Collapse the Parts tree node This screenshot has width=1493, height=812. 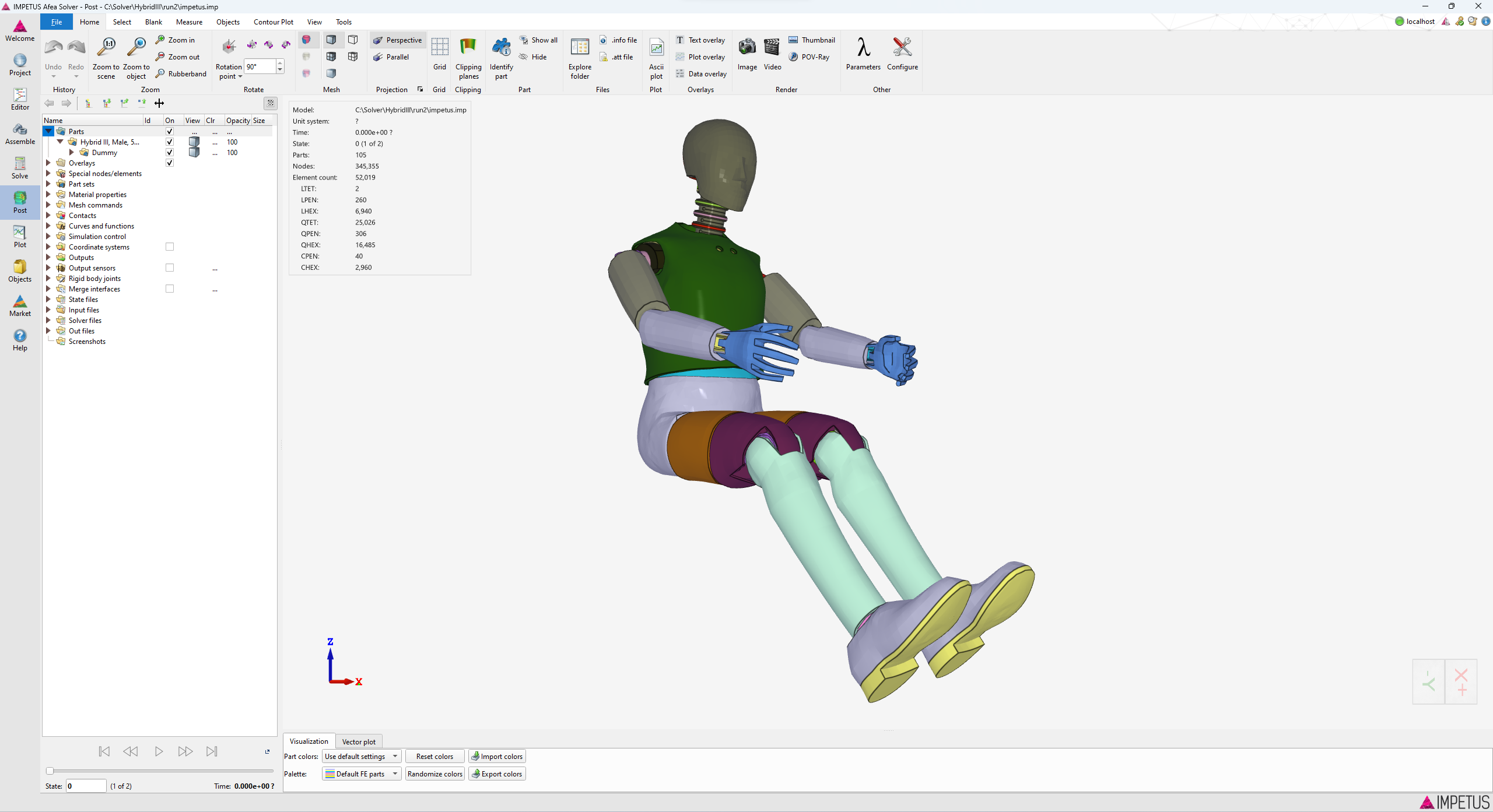48,131
